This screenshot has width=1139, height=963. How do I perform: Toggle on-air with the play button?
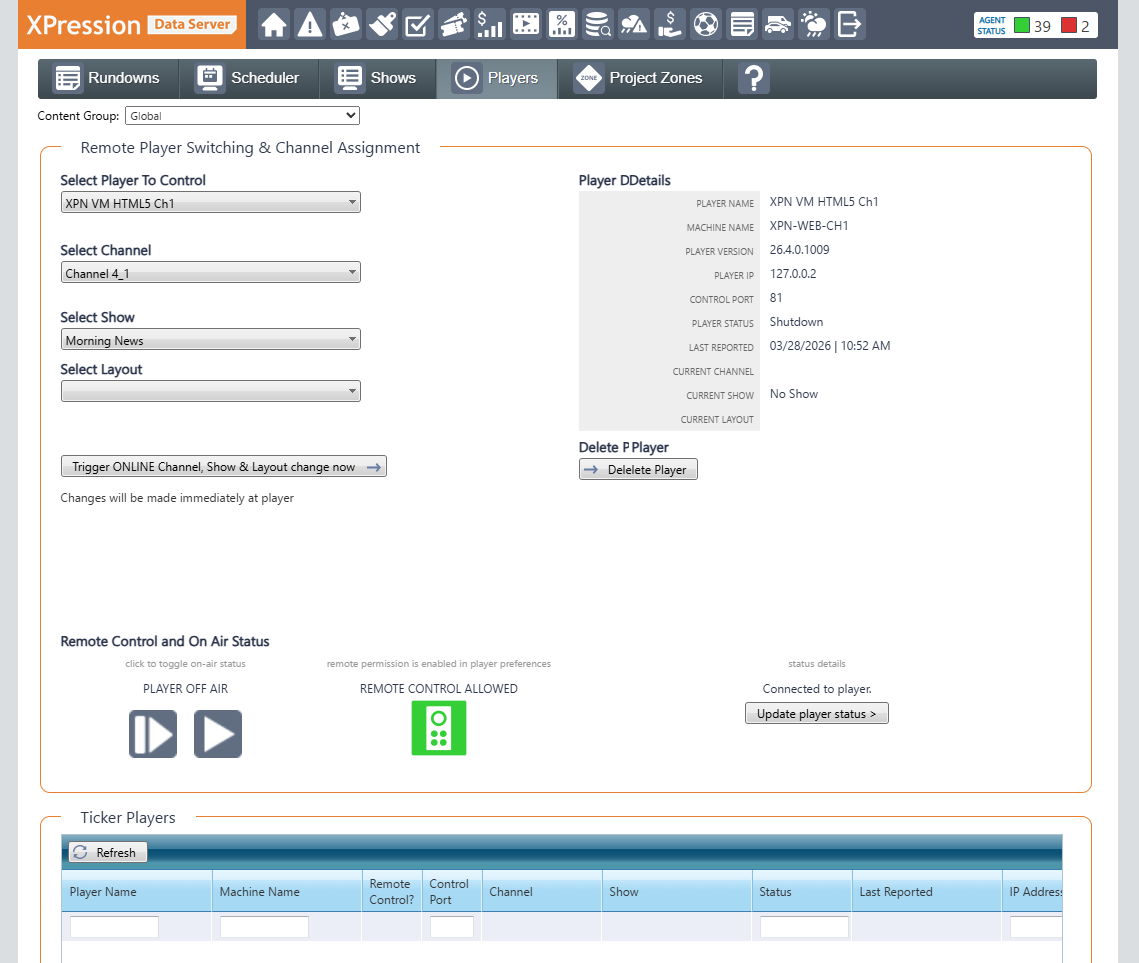pos(218,734)
